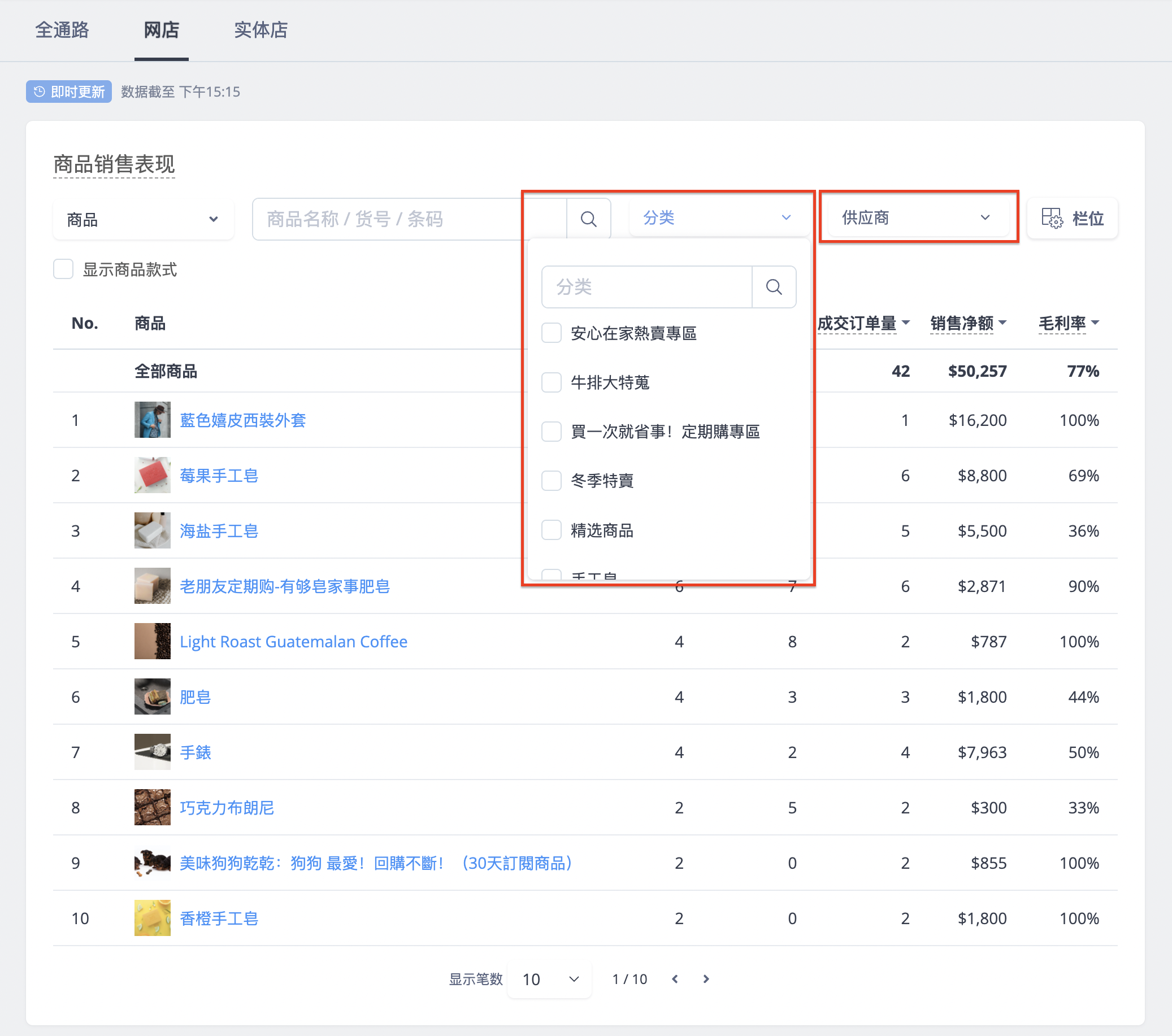The image size is (1172, 1036).
Task: Go to previous page arrow
Action: pyautogui.click(x=675, y=979)
